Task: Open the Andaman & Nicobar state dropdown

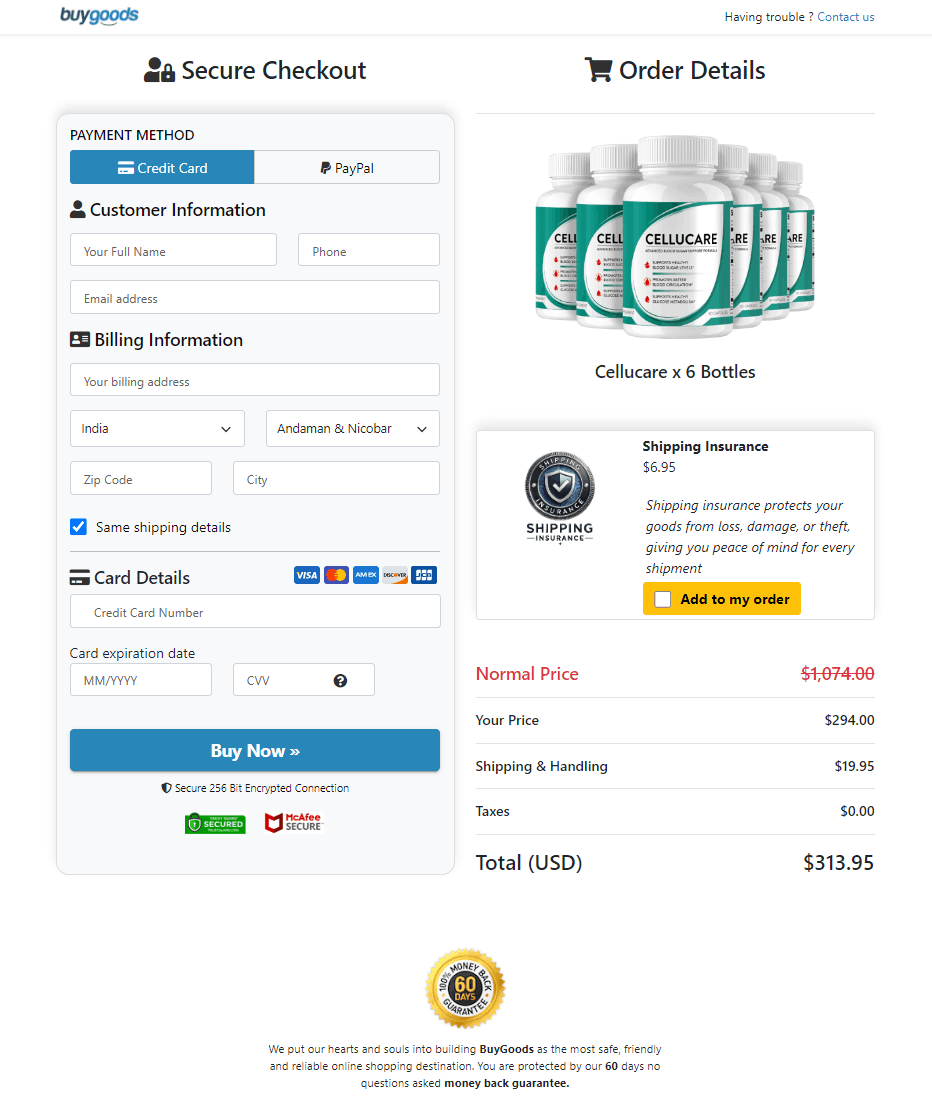Action: [x=352, y=428]
